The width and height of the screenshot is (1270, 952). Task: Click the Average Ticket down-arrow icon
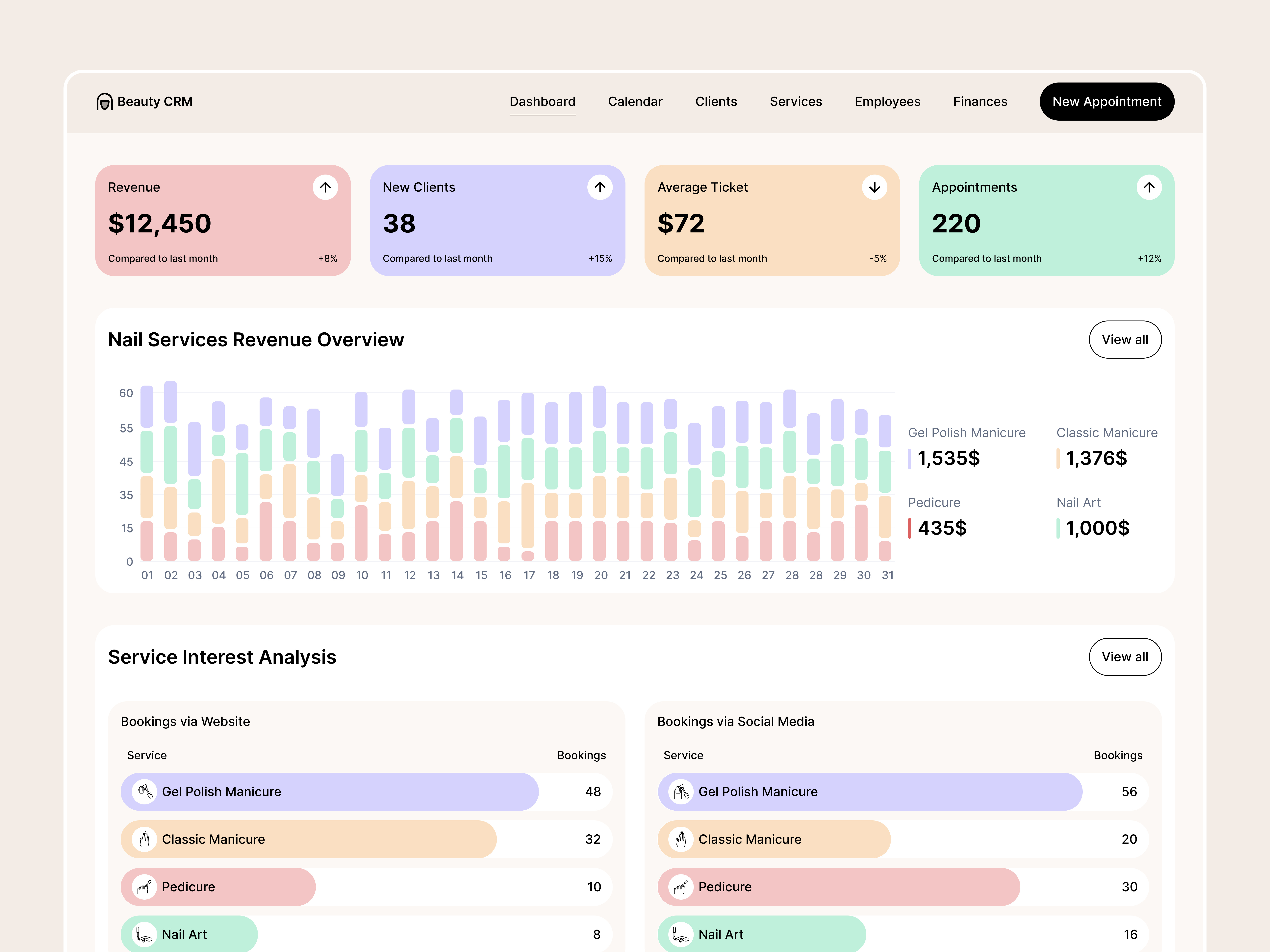coord(875,187)
